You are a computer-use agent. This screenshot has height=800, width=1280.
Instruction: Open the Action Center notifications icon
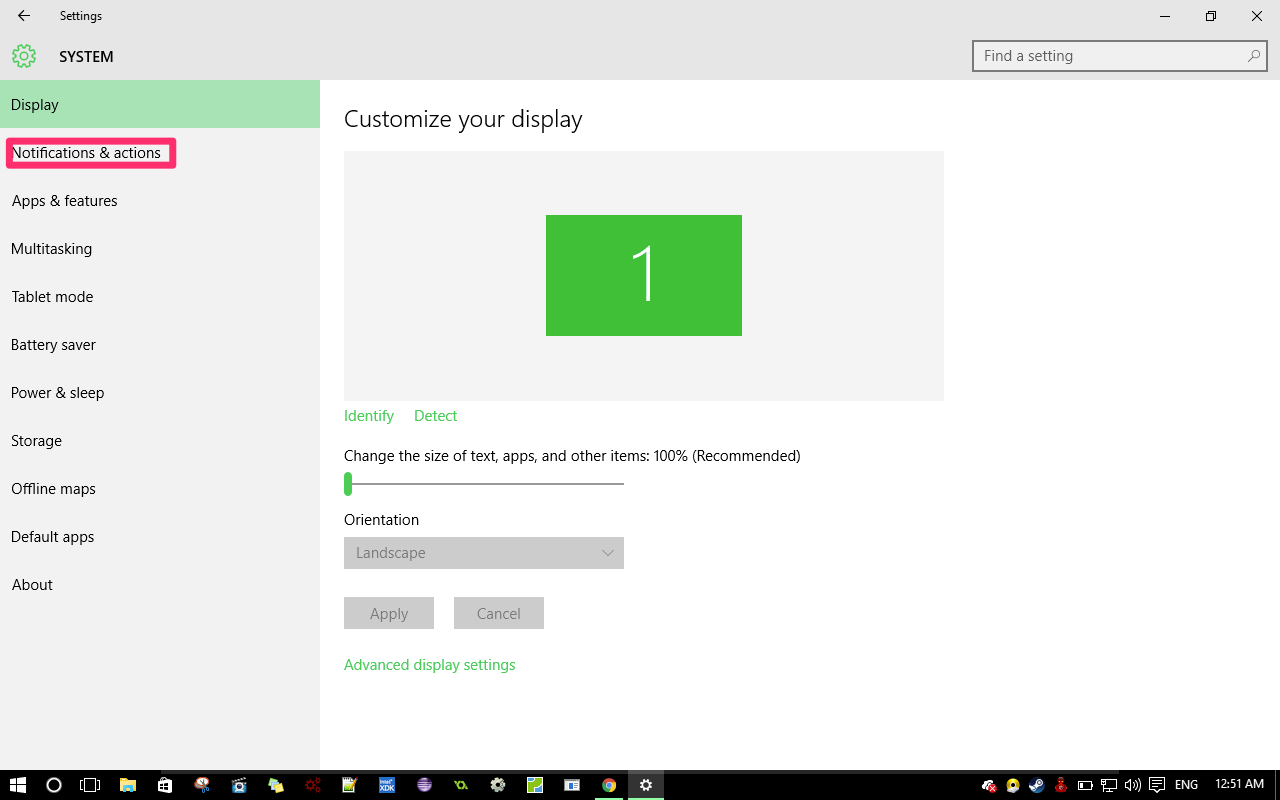[1156, 785]
